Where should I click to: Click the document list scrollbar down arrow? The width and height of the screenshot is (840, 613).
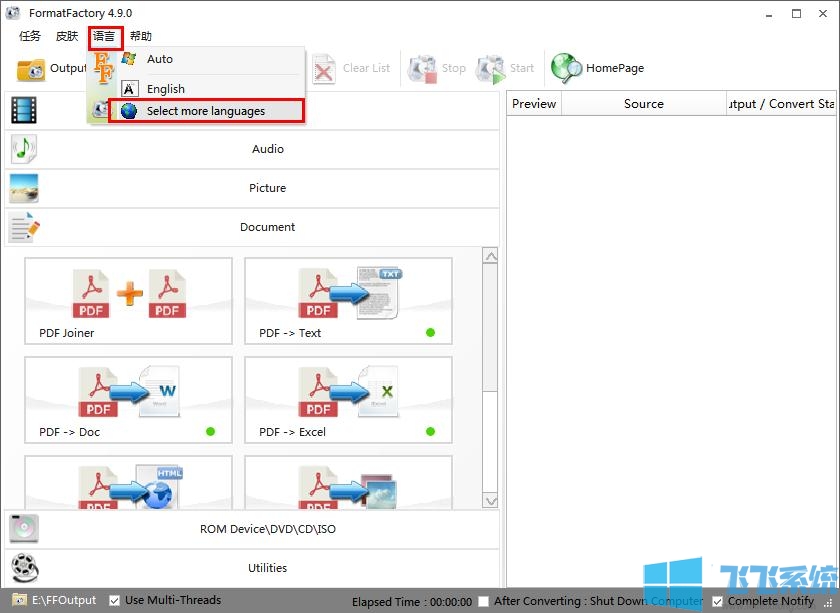490,500
